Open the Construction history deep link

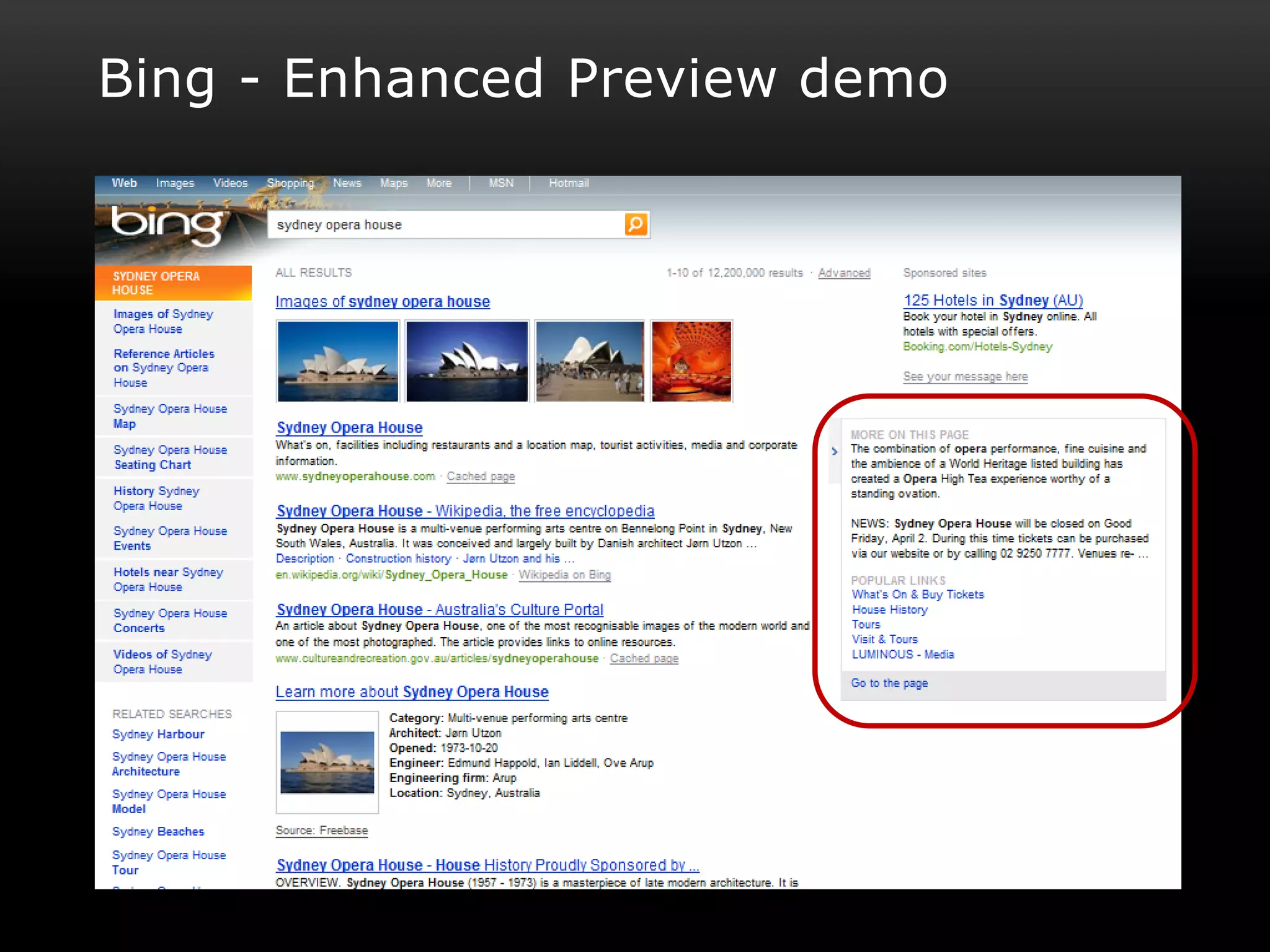tap(398, 558)
